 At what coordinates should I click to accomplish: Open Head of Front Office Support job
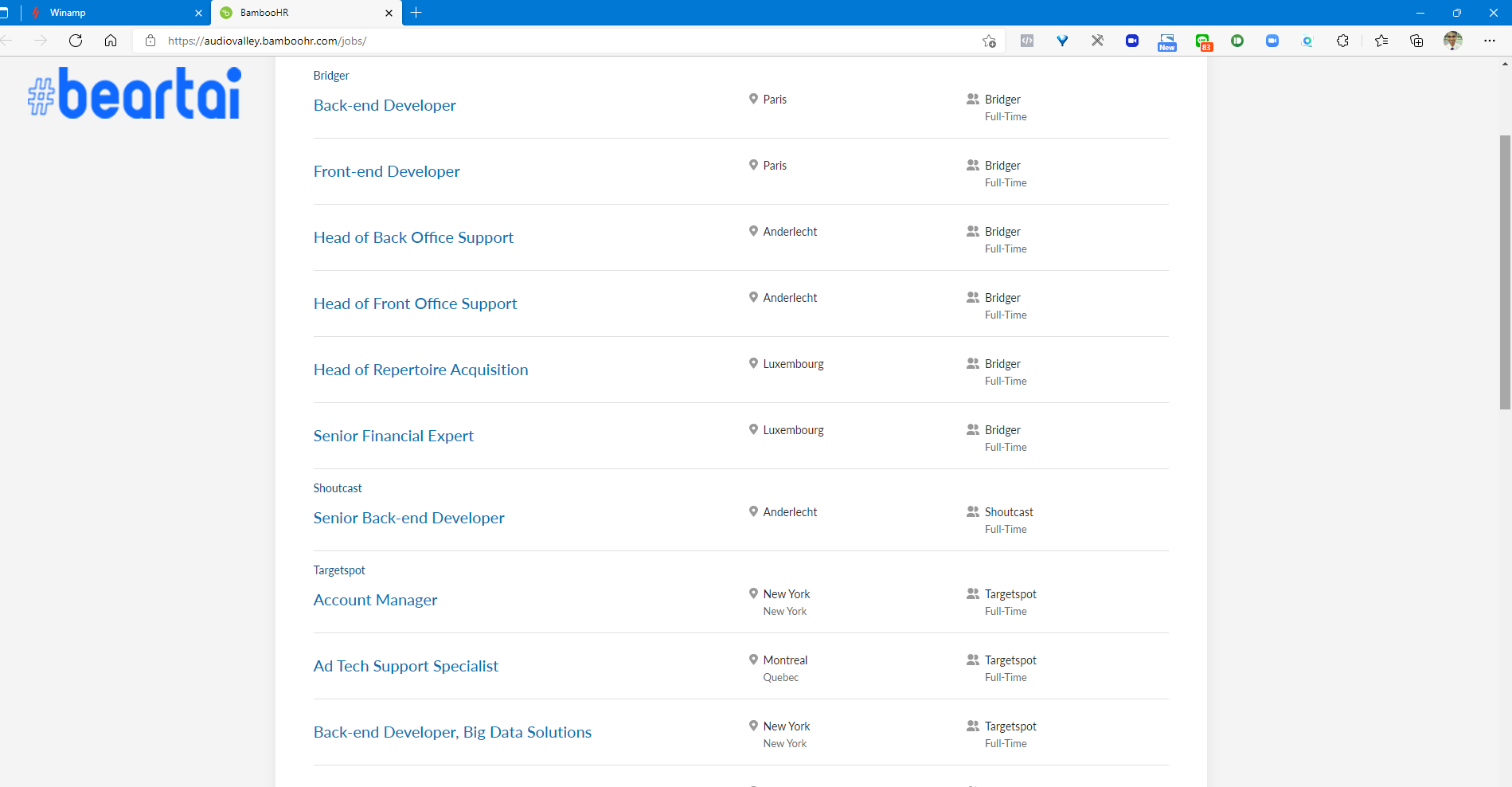pos(415,303)
